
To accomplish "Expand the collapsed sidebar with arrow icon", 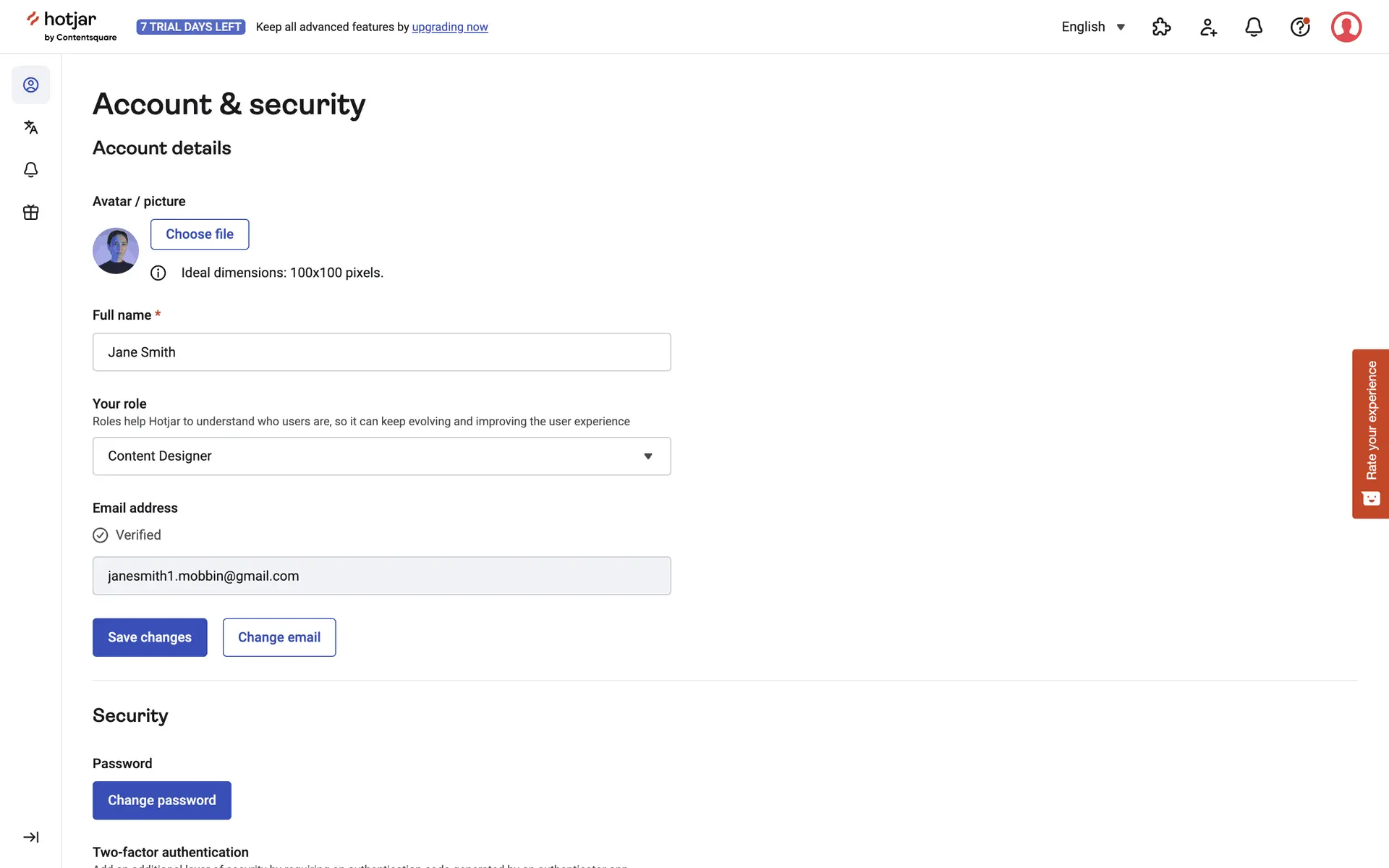I will (31, 837).
